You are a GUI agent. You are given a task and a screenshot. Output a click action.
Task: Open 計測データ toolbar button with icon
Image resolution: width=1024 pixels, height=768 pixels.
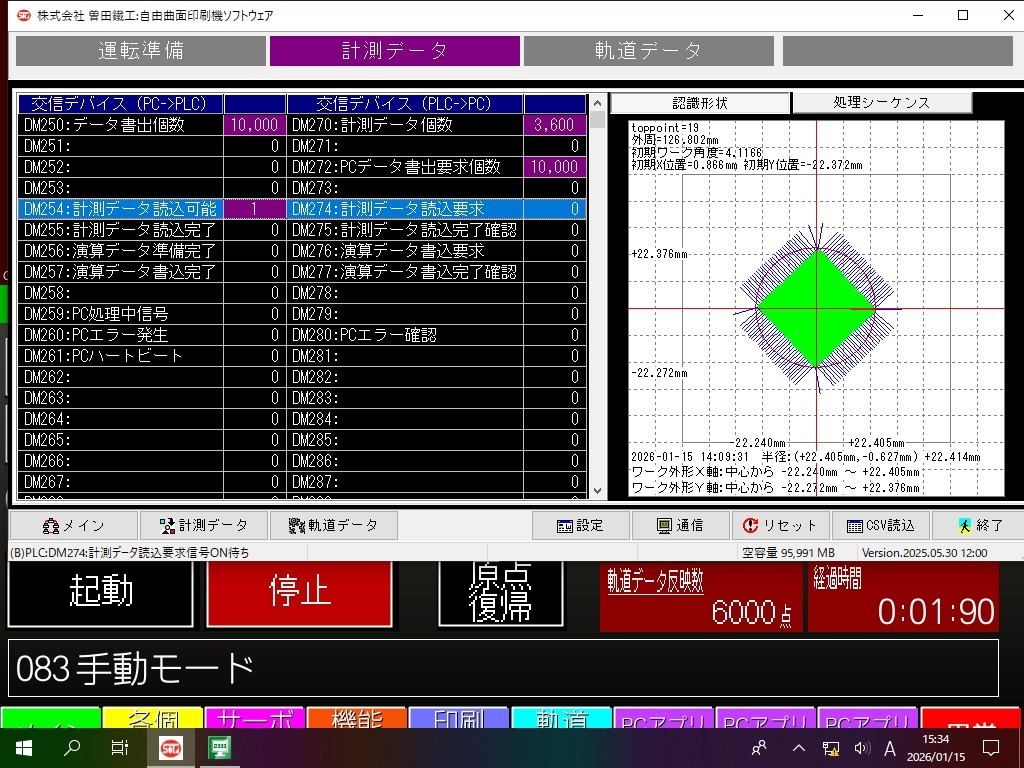[204, 526]
